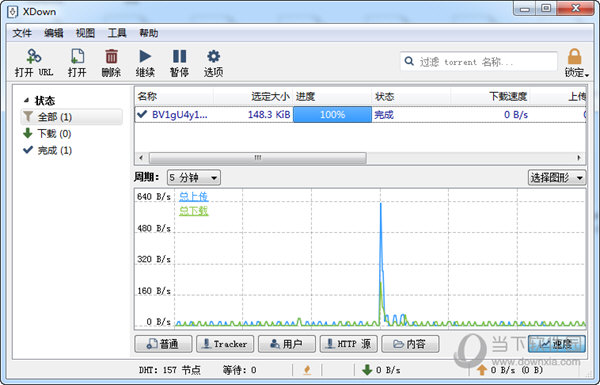600x385 pixels.
Task: Click the Open torrent file icon
Action: coord(77,56)
